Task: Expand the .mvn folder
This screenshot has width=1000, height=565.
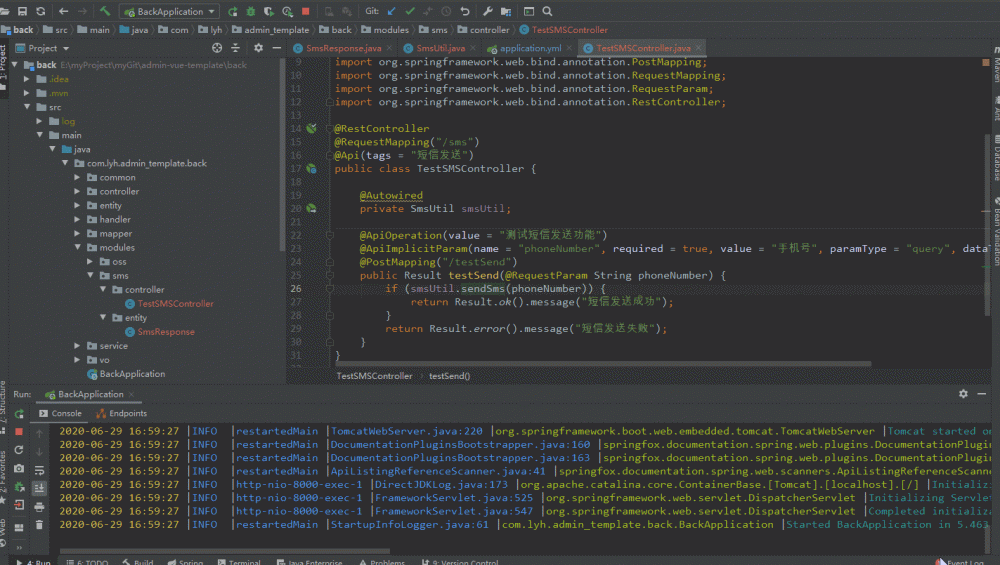Action: (26, 93)
